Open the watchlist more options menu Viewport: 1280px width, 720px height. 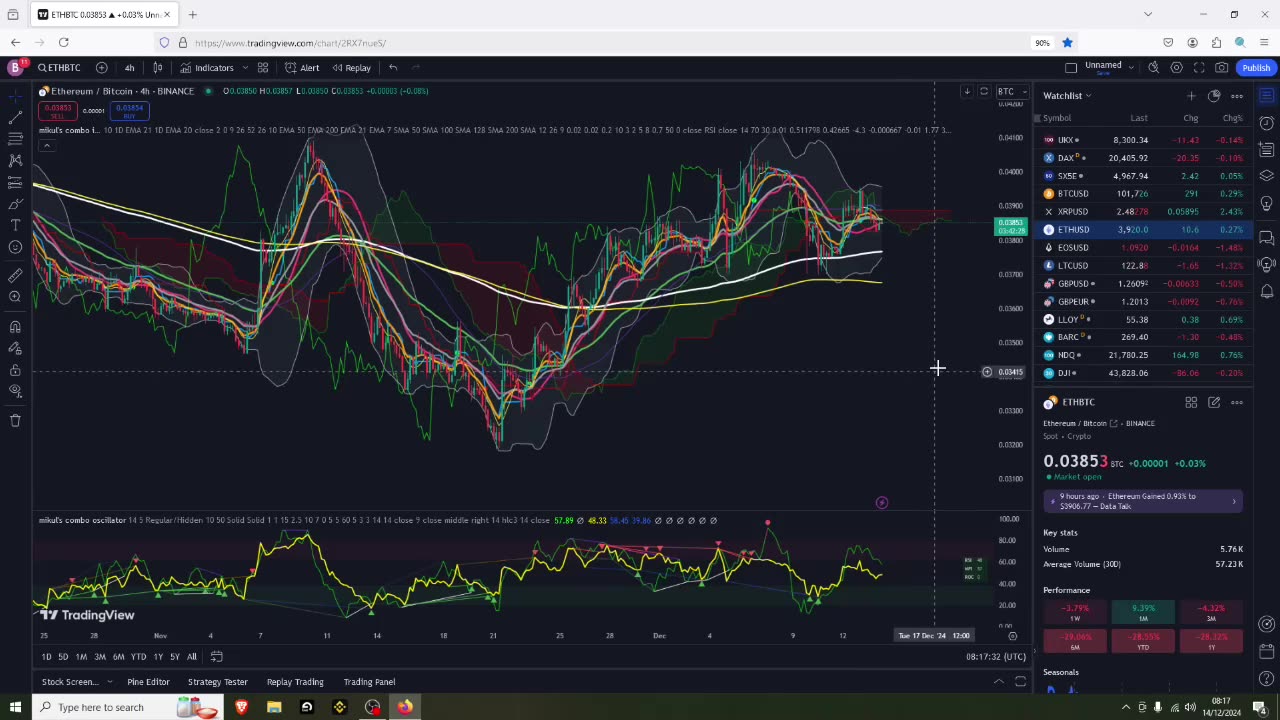(x=1237, y=96)
